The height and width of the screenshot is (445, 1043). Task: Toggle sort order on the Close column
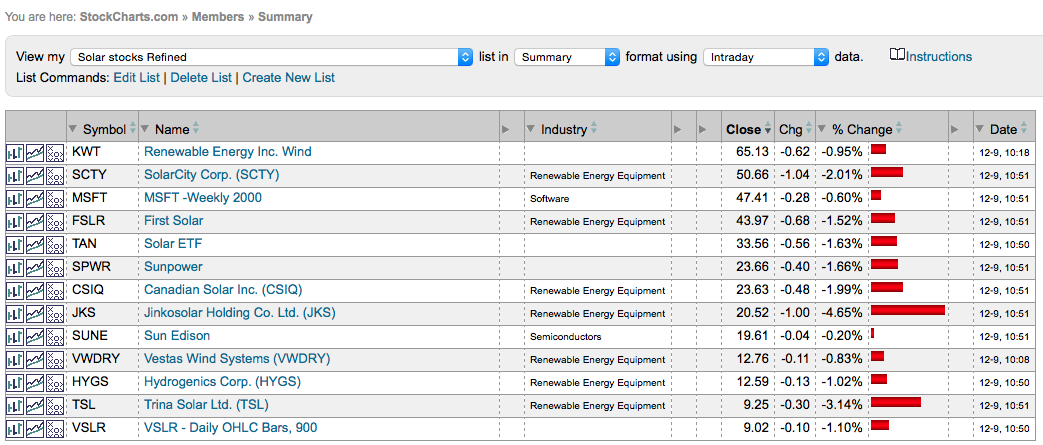[x=767, y=129]
